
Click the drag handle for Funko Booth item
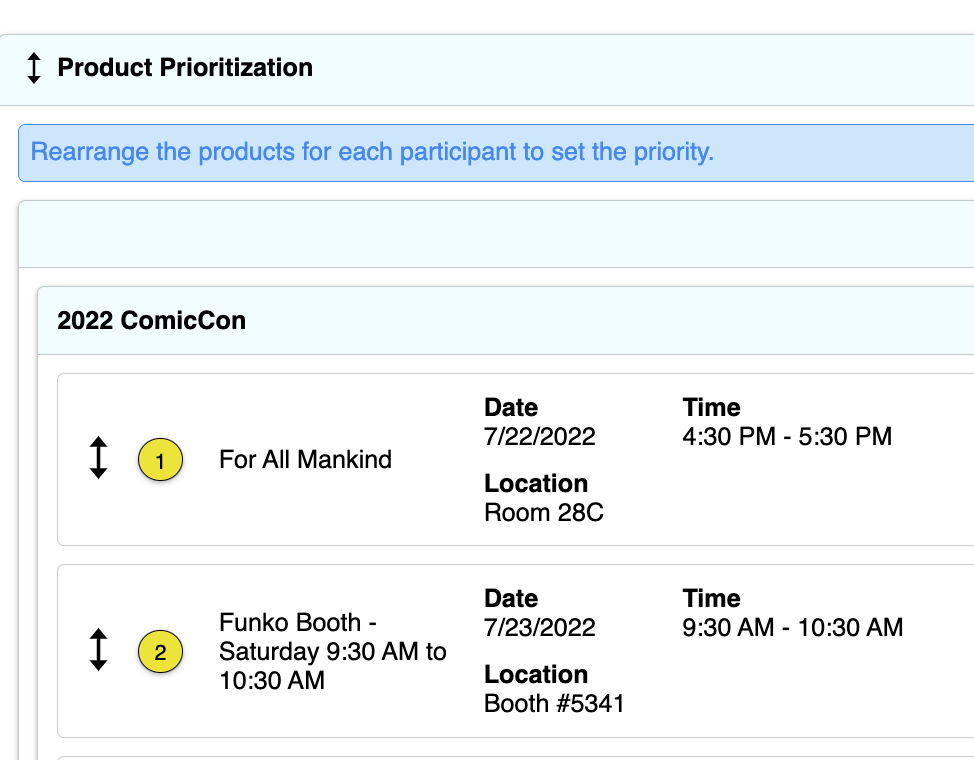pos(98,650)
